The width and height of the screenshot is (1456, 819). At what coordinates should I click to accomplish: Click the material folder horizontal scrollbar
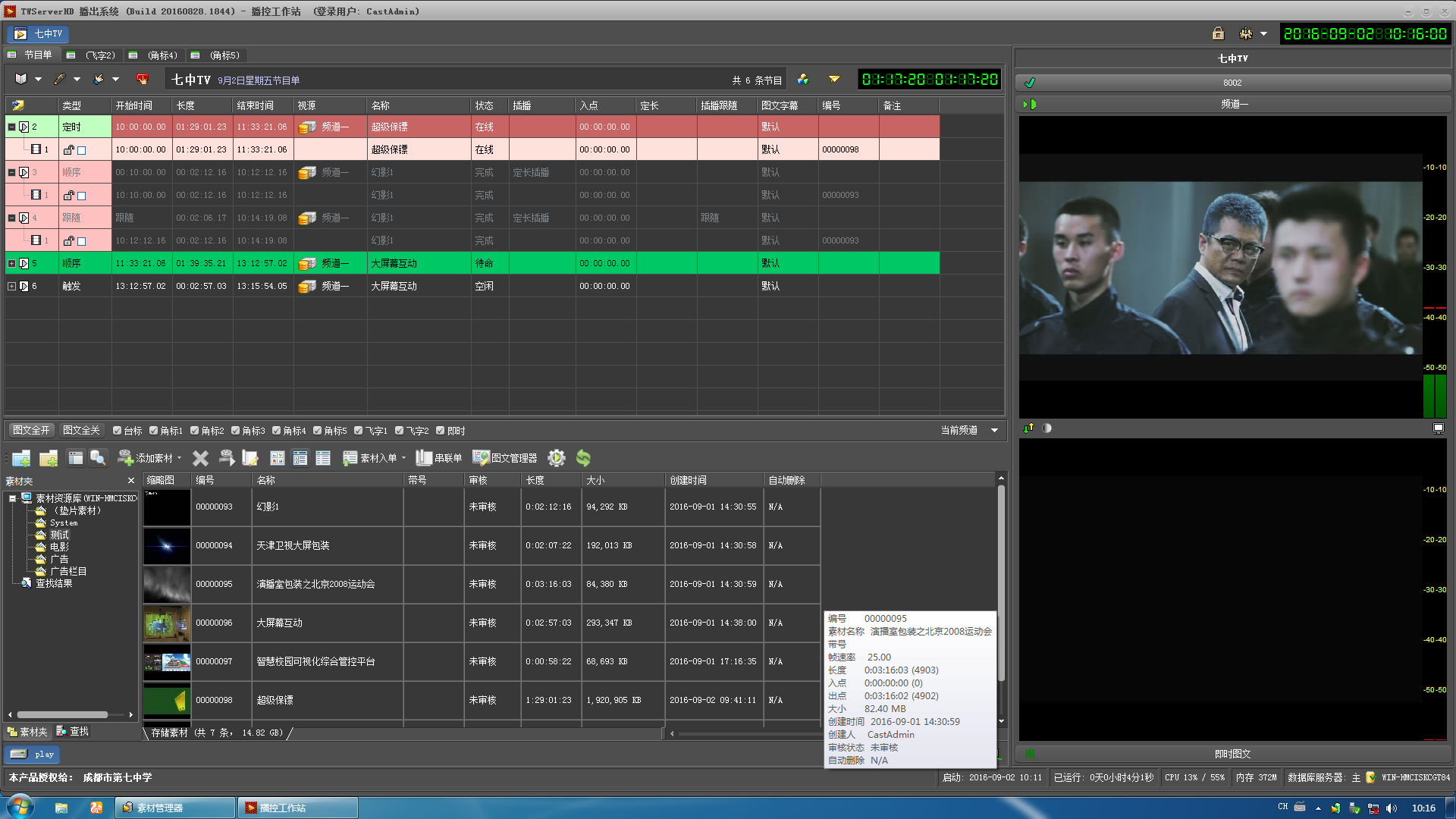click(x=62, y=714)
